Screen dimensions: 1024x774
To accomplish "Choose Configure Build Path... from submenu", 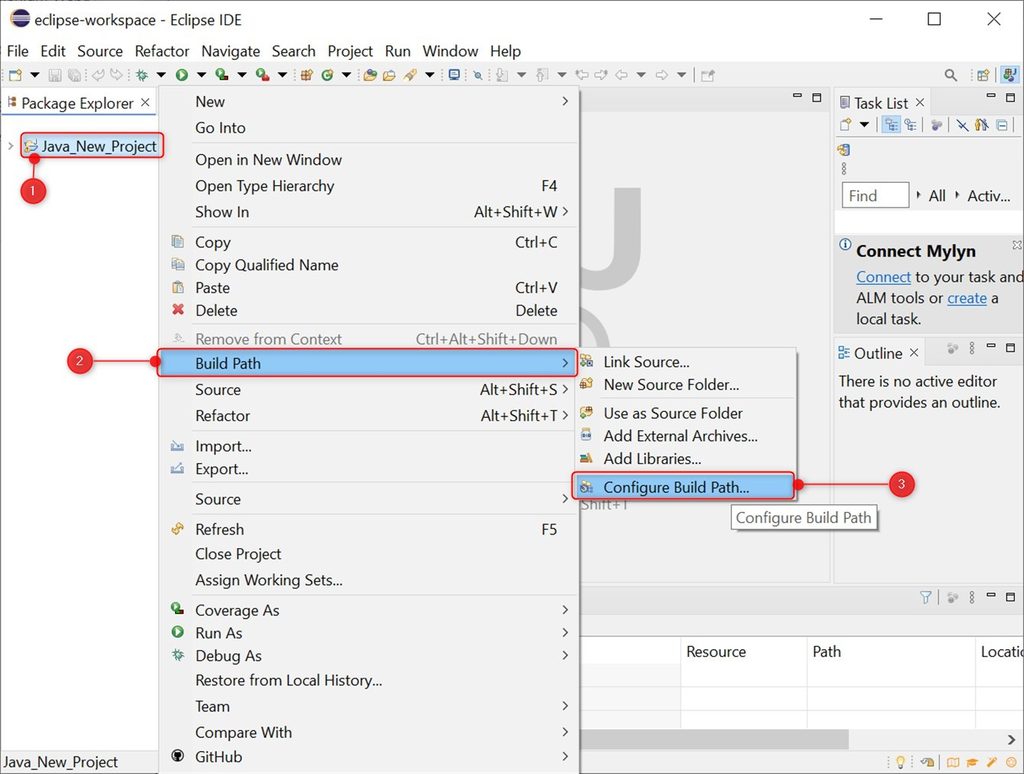I will [x=683, y=487].
